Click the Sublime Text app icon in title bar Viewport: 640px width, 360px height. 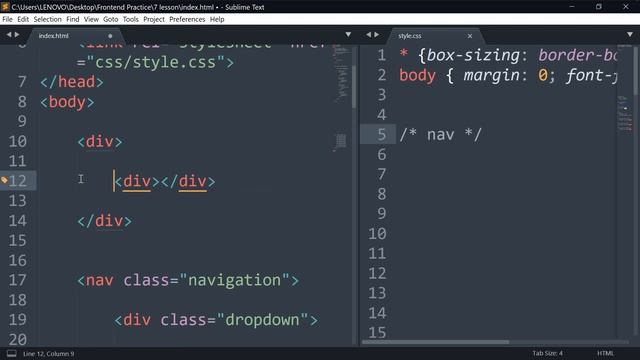(5, 7)
